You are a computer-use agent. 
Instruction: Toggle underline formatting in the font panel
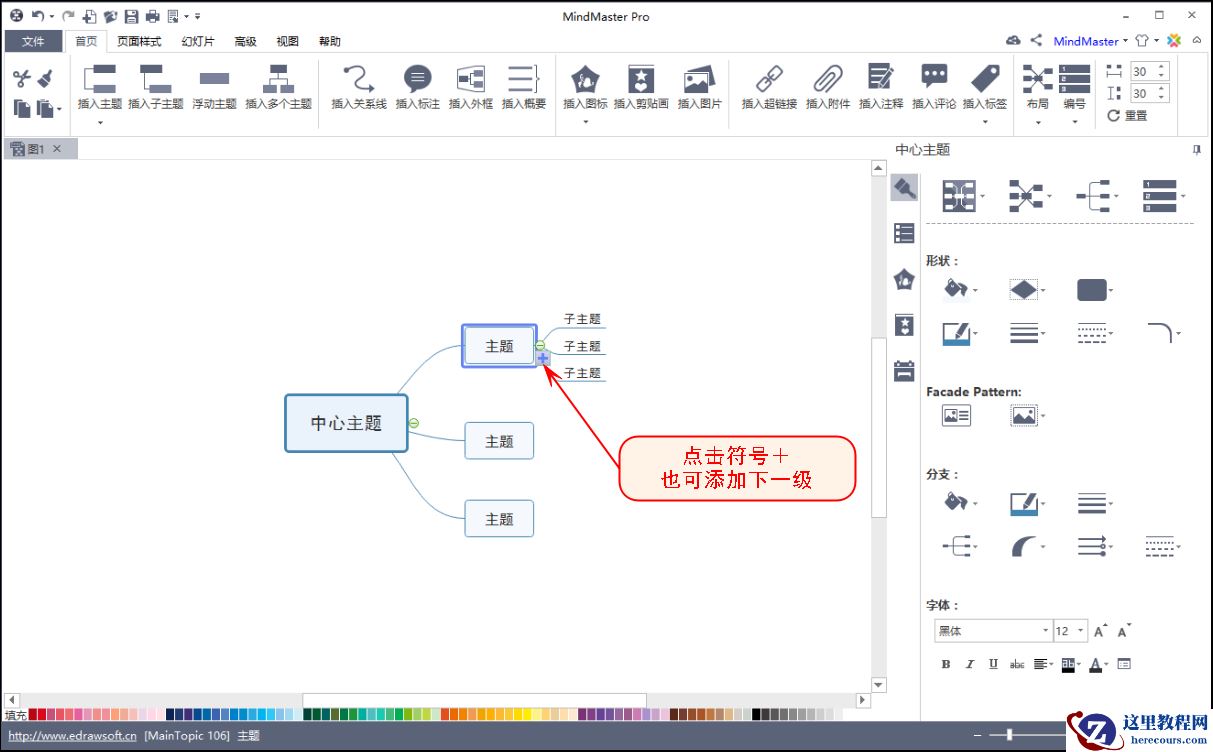click(993, 663)
